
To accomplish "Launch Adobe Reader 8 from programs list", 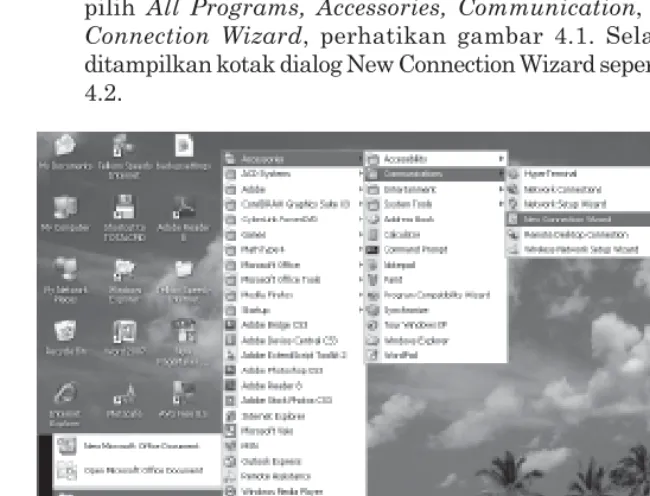I will [294, 386].
